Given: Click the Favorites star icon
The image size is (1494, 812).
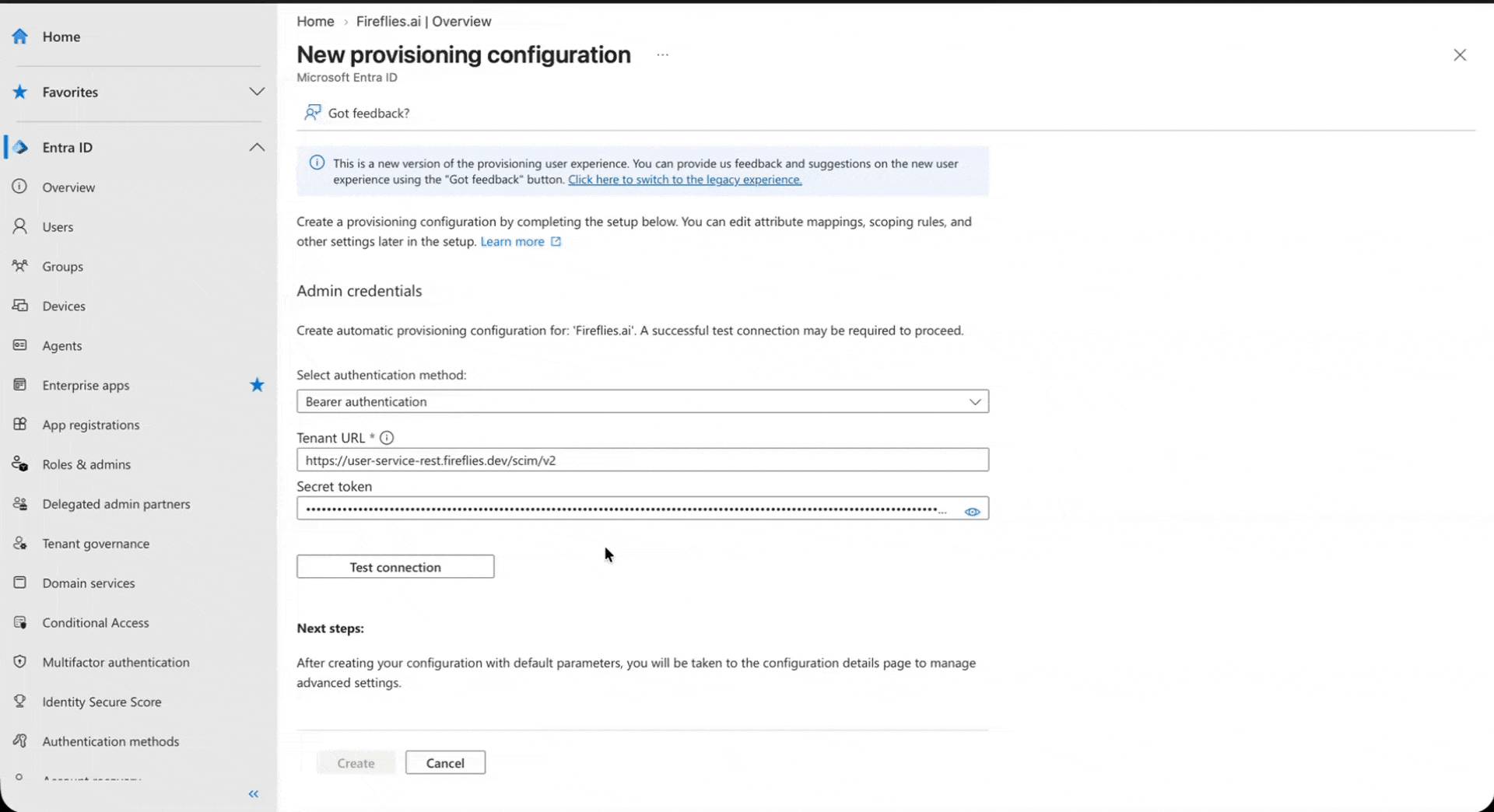Looking at the screenshot, I should 20,92.
